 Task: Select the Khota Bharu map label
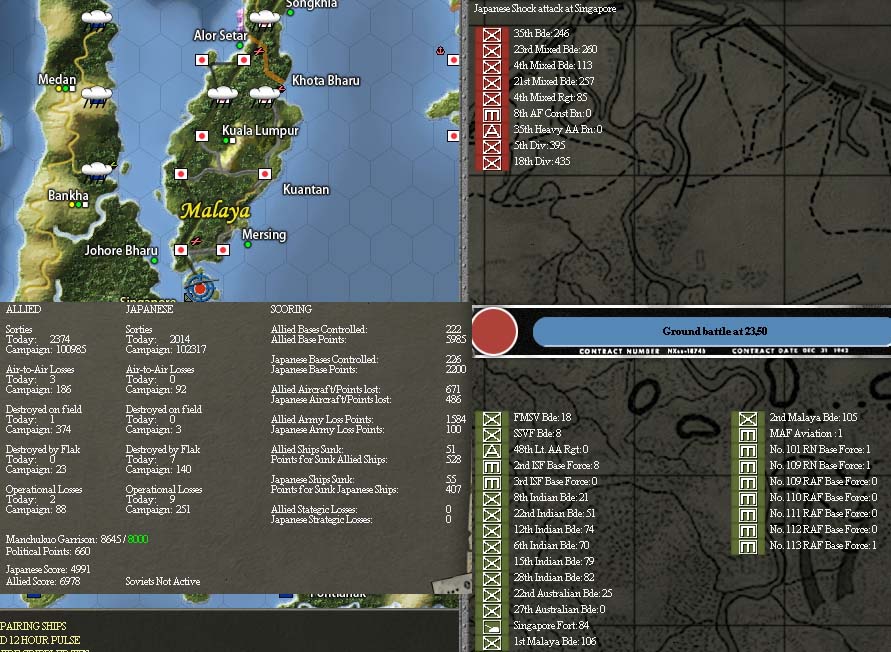pyautogui.click(x=326, y=81)
